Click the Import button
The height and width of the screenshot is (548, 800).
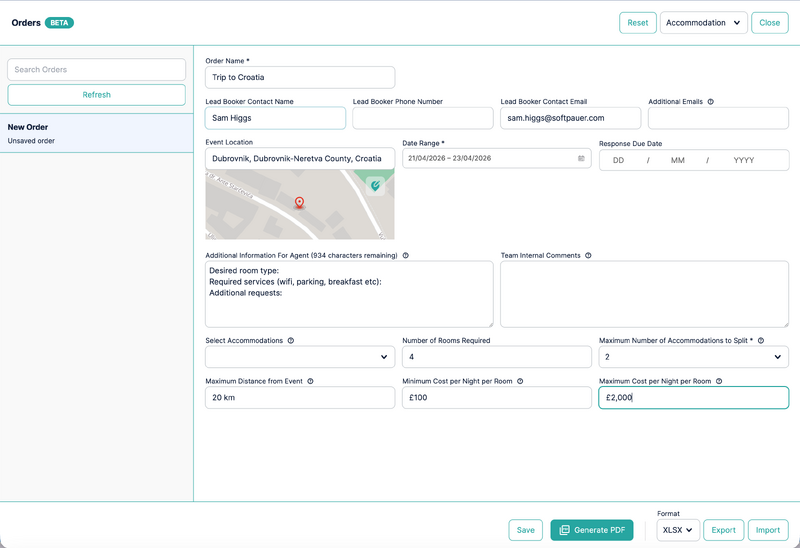tap(768, 530)
